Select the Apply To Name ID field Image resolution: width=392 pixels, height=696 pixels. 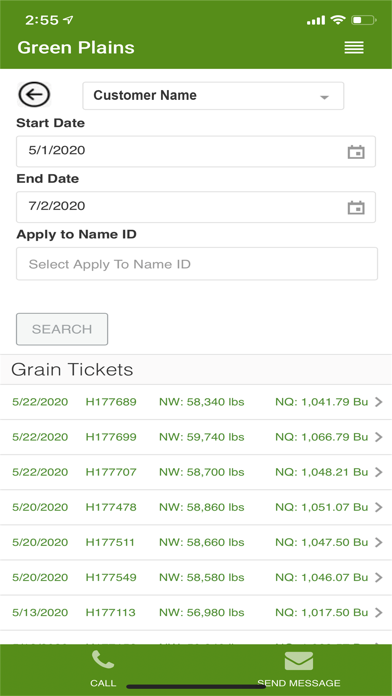pos(197,264)
